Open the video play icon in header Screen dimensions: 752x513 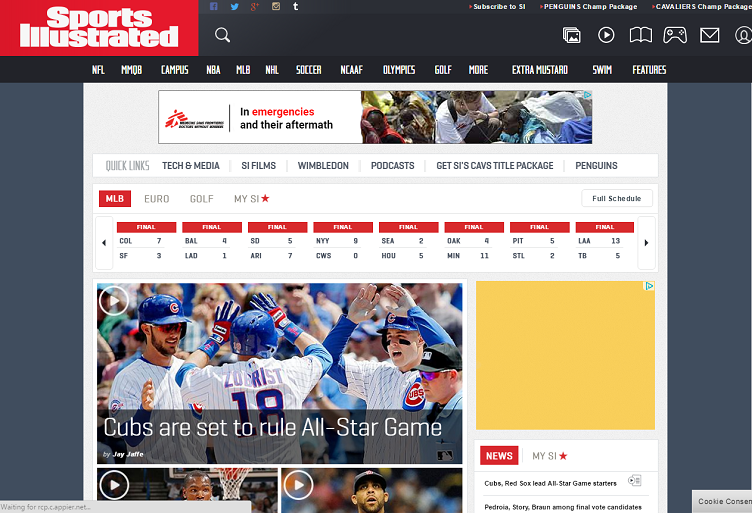point(606,35)
